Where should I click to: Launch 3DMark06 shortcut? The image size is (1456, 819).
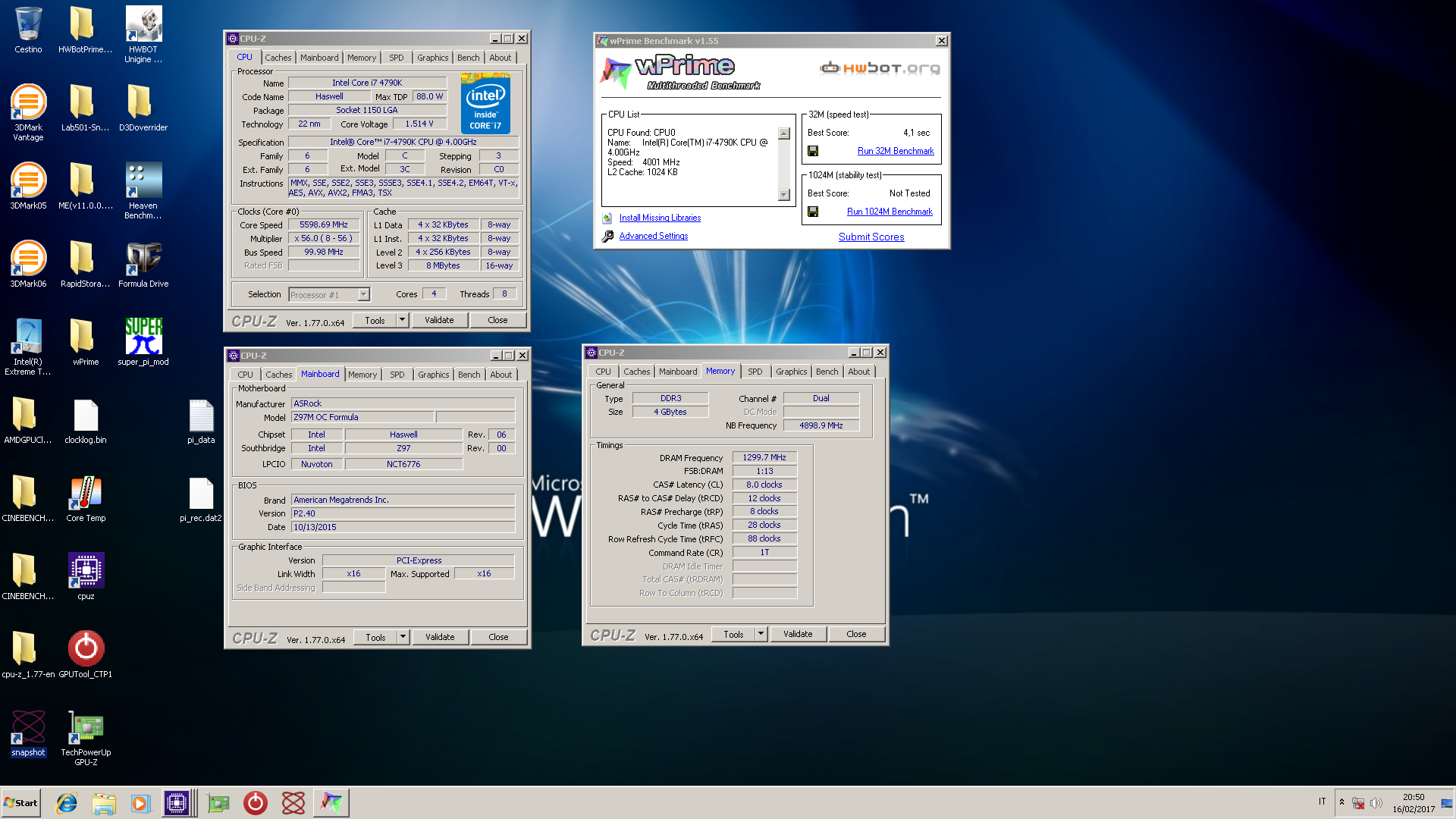tap(28, 264)
